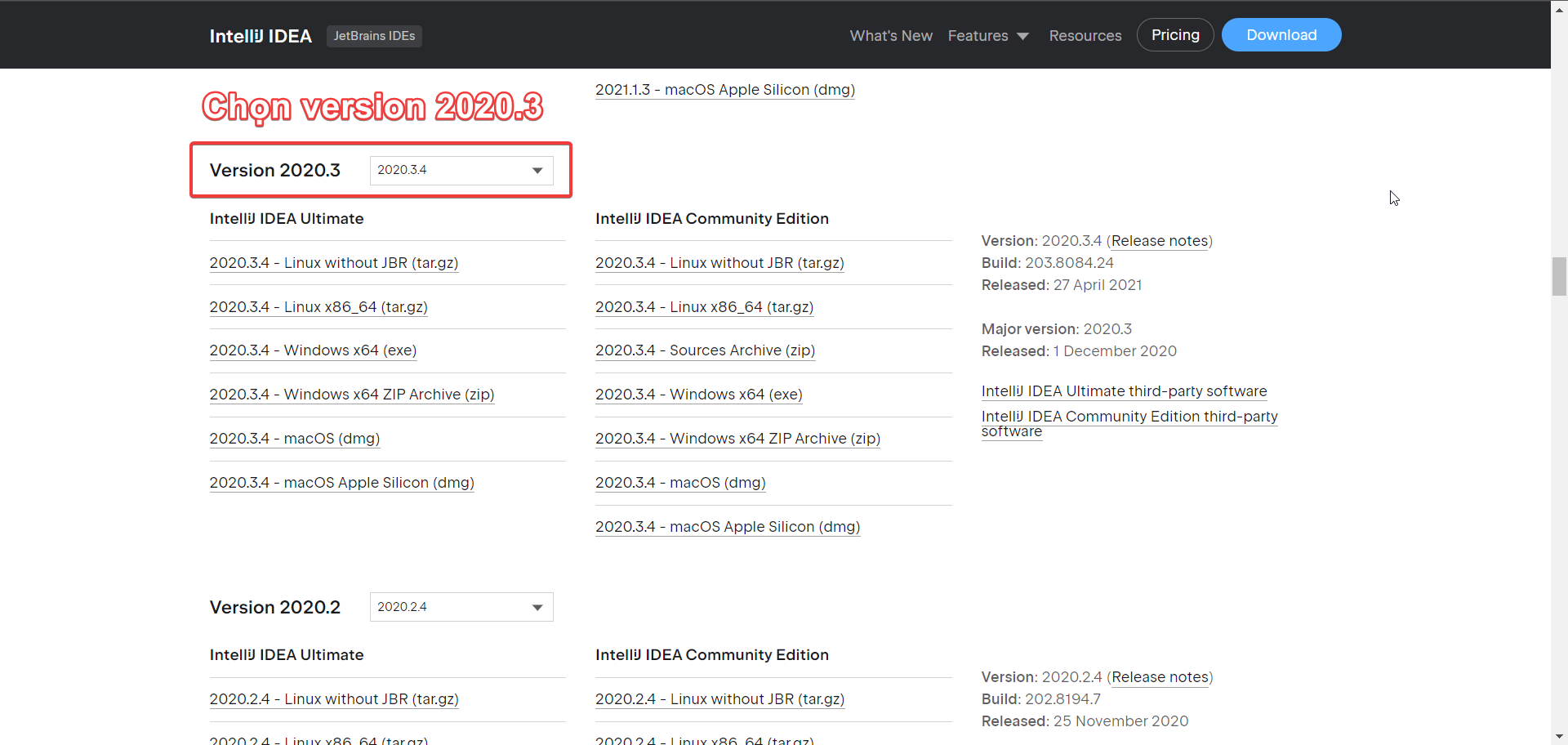Download Community 2020.2.4 Linux without JBR
The height and width of the screenshot is (745, 1568).
point(720,699)
